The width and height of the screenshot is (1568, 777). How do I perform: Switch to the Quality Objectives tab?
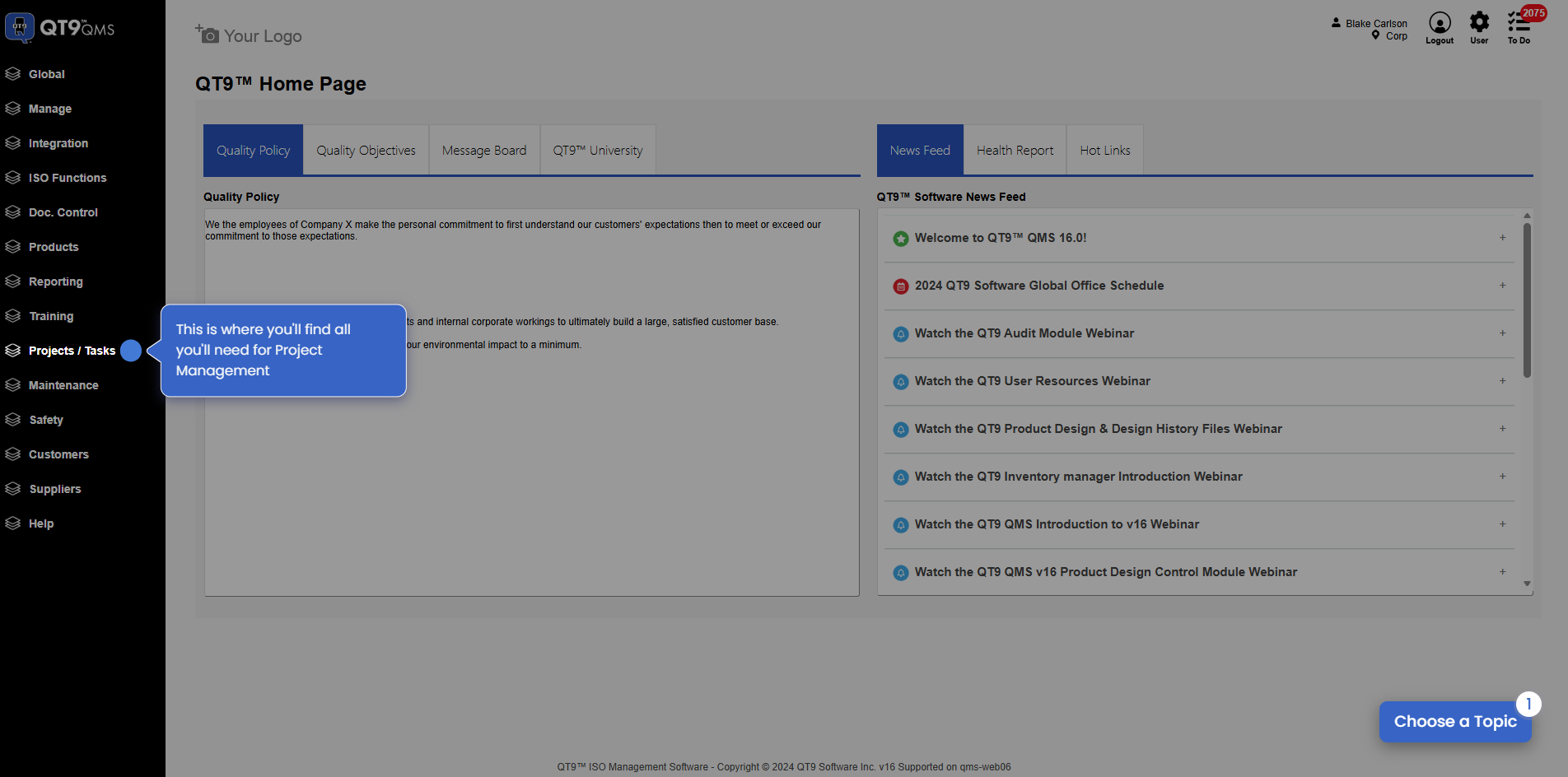tap(366, 150)
